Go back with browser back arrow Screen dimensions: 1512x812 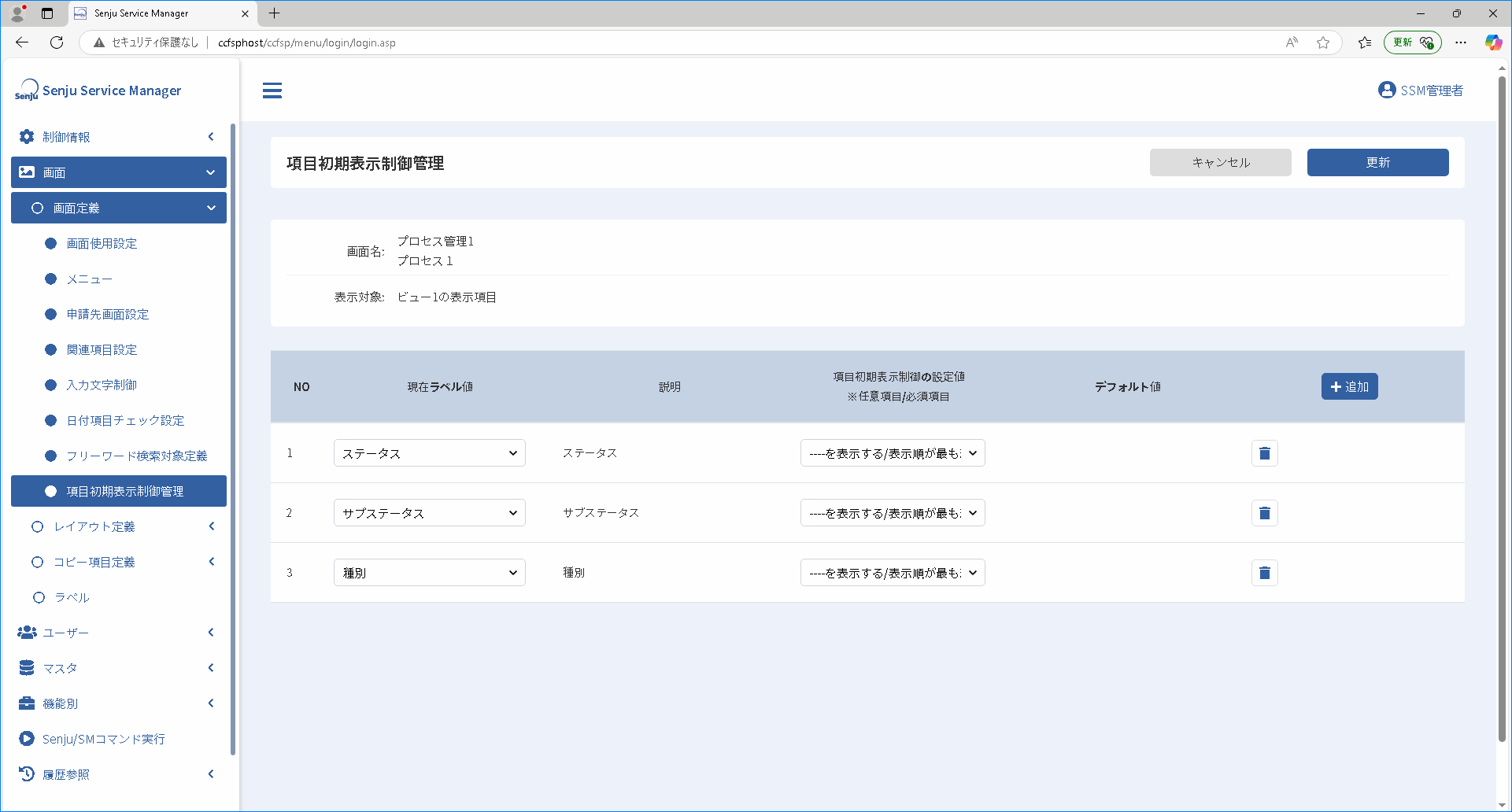click(22, 42)
